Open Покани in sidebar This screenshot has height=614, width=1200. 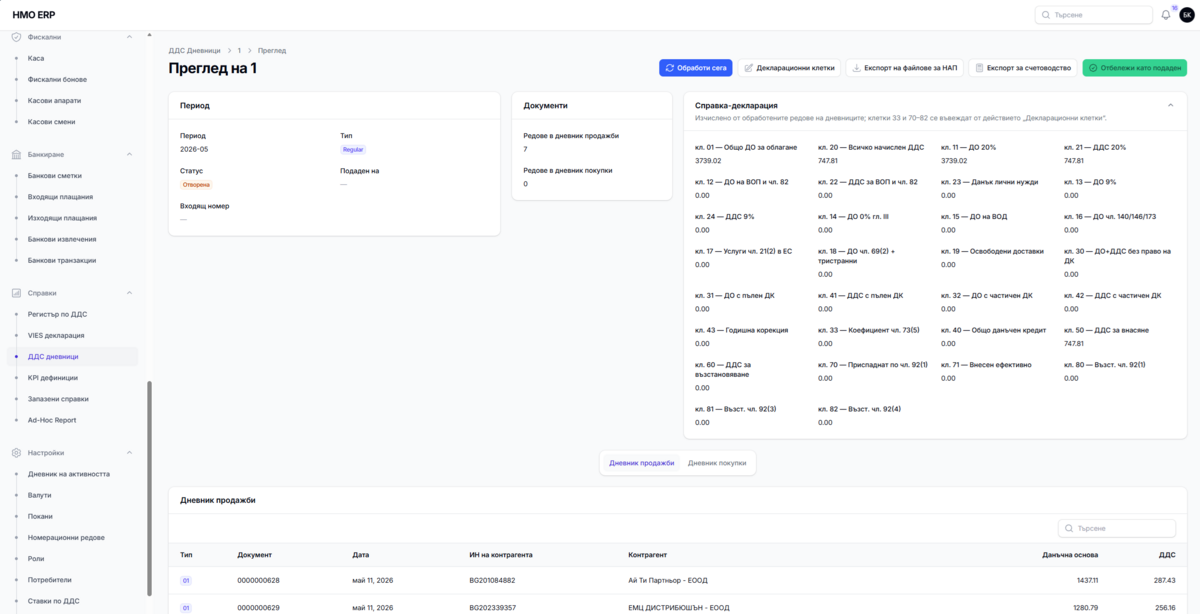click(x=73, y=516)
